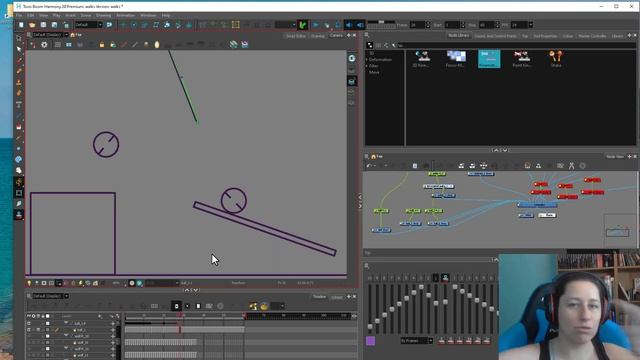Image resolution: width=640 pixels, height=360 pixels.
Task: Toggle the grid view icon in the Camera toolbar
Action: coord(58,44)
